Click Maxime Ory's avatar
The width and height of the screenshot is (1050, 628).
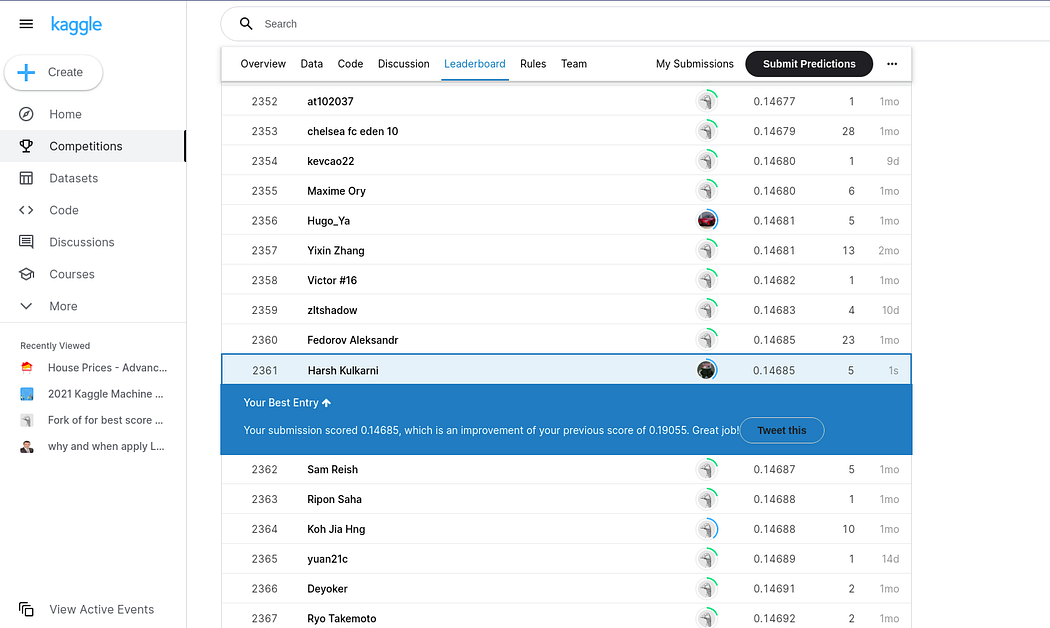coord(706,191)
